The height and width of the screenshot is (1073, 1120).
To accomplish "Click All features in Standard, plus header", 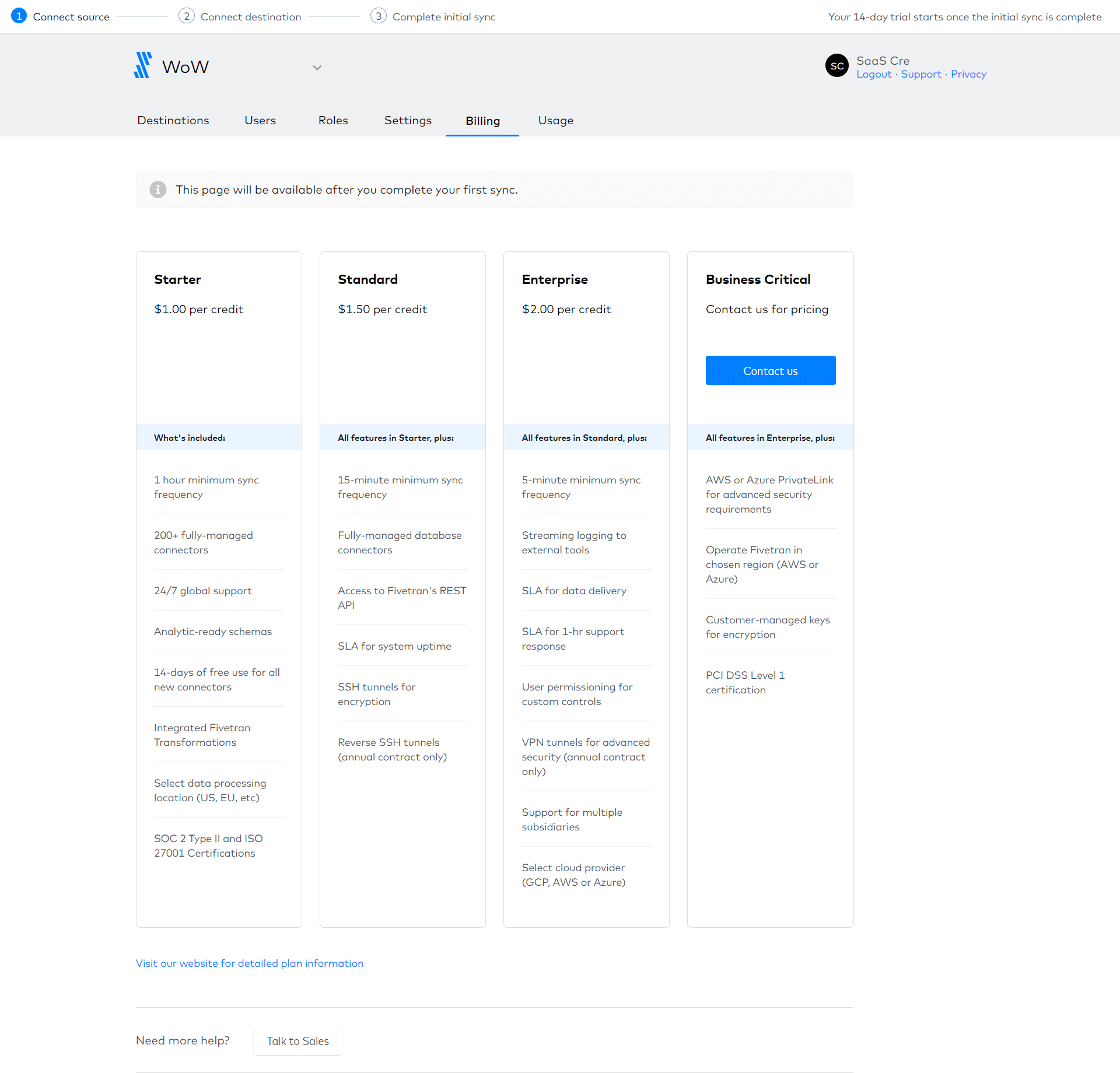I will click(x=584, y=438).
